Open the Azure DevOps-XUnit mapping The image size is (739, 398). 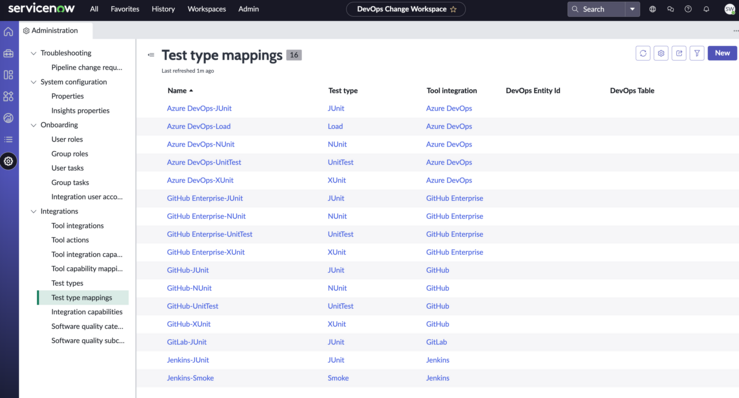pyautogui.click(x=200, y=181)
